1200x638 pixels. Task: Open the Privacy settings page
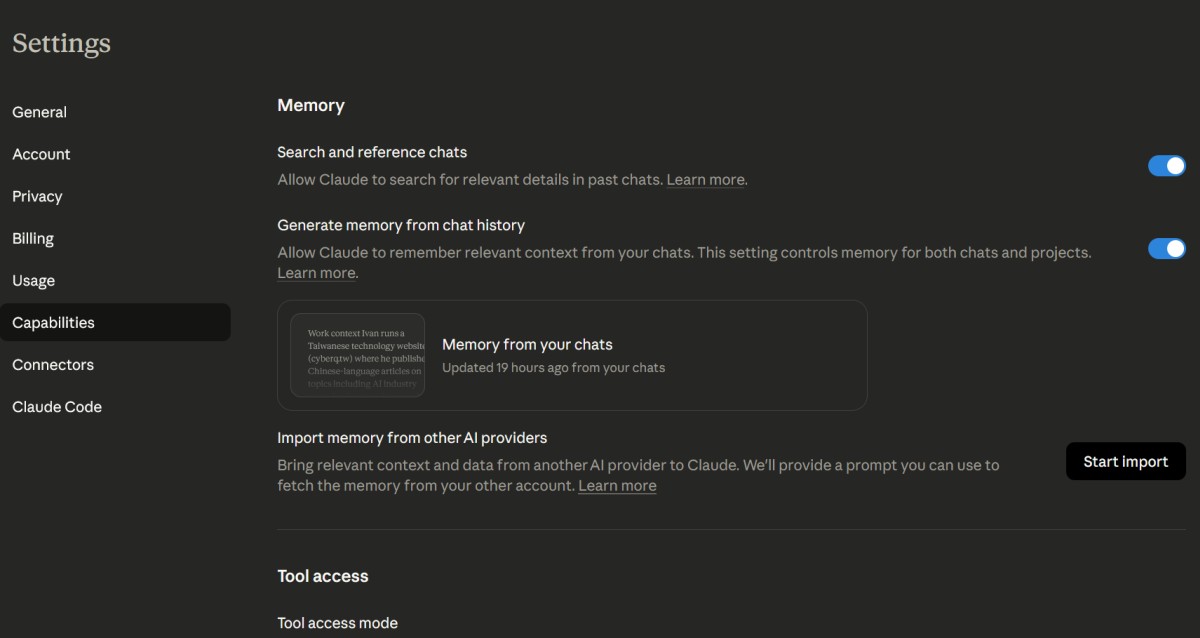[37, 196]
